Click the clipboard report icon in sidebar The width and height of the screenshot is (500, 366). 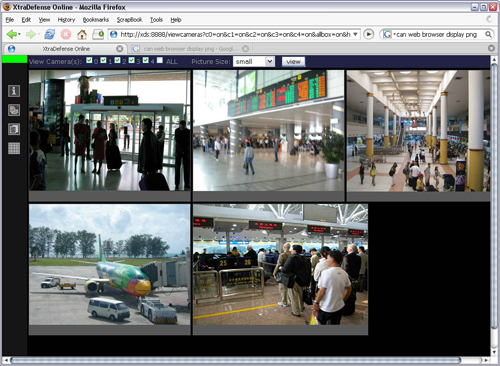pyautogui.click(x=14, y=129)
